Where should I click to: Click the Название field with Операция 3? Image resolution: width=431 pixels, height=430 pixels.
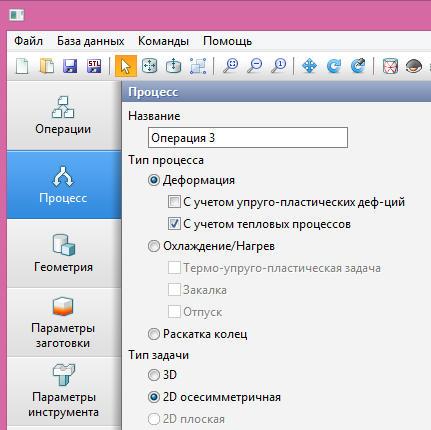pos(248,137)
